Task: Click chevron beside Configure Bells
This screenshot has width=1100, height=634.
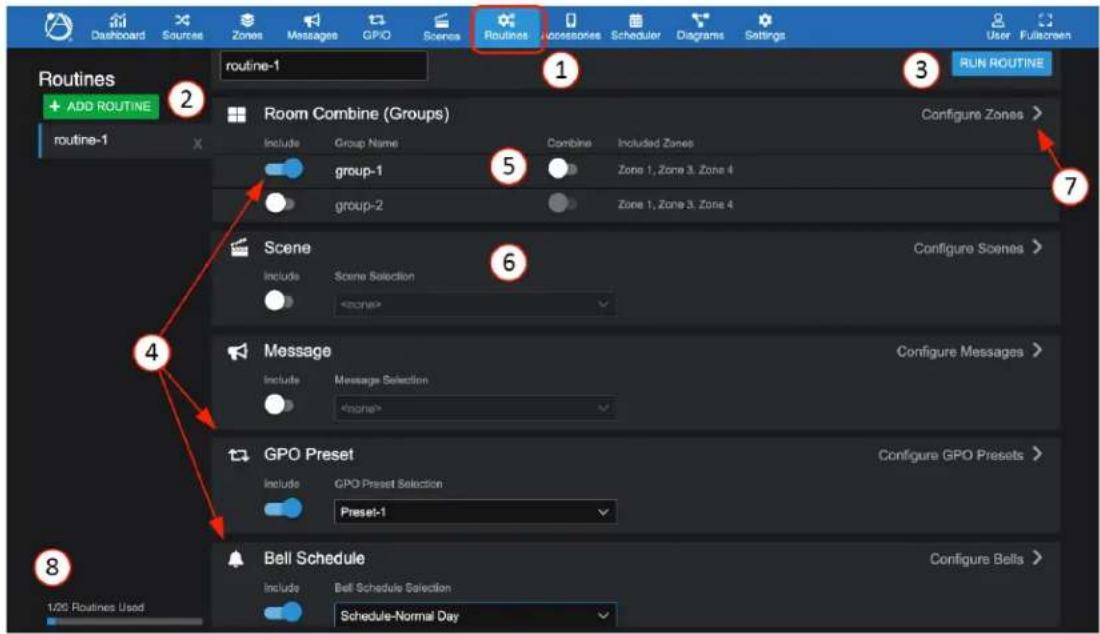Action: pos(1038,558)
